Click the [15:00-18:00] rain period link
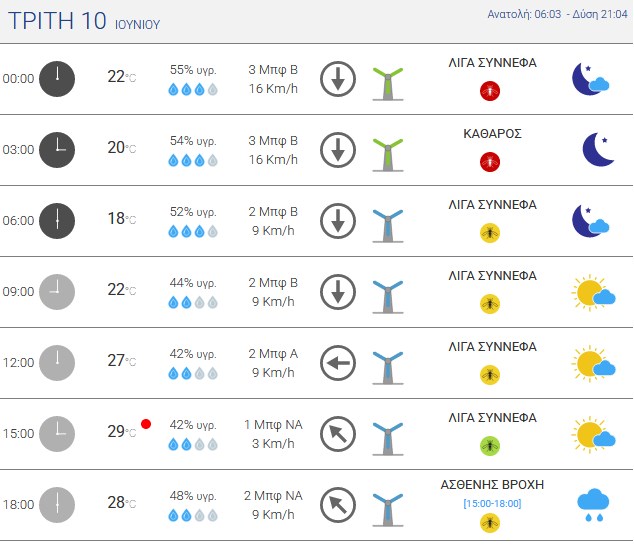634x545 pixels. (492, 503)
